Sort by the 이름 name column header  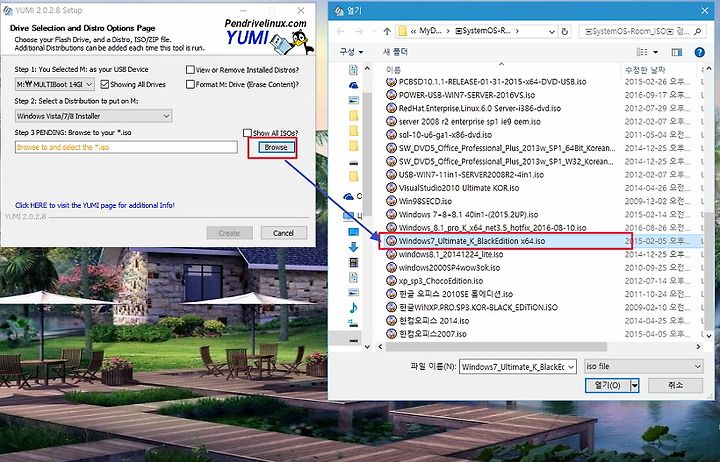point(394,70)
